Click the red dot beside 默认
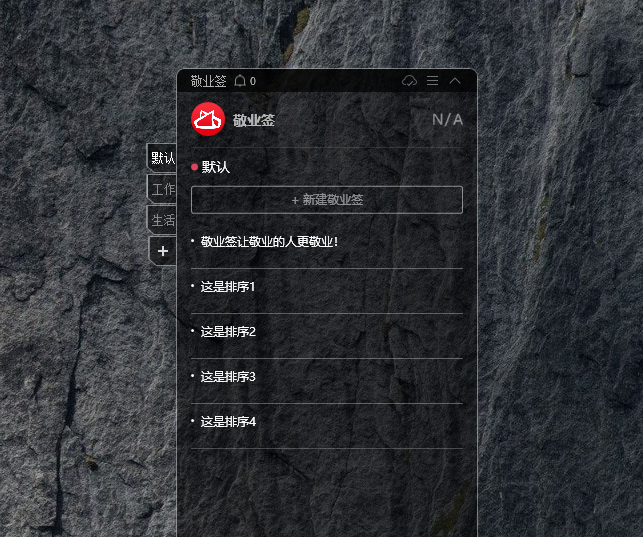This screenshot has height=537, width=643. [x=195, y=167]
